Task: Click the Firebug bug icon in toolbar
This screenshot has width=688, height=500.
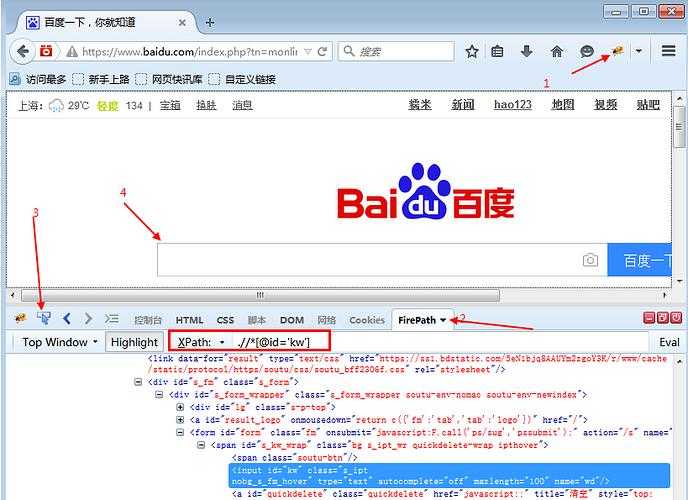Action: point(618,51)
